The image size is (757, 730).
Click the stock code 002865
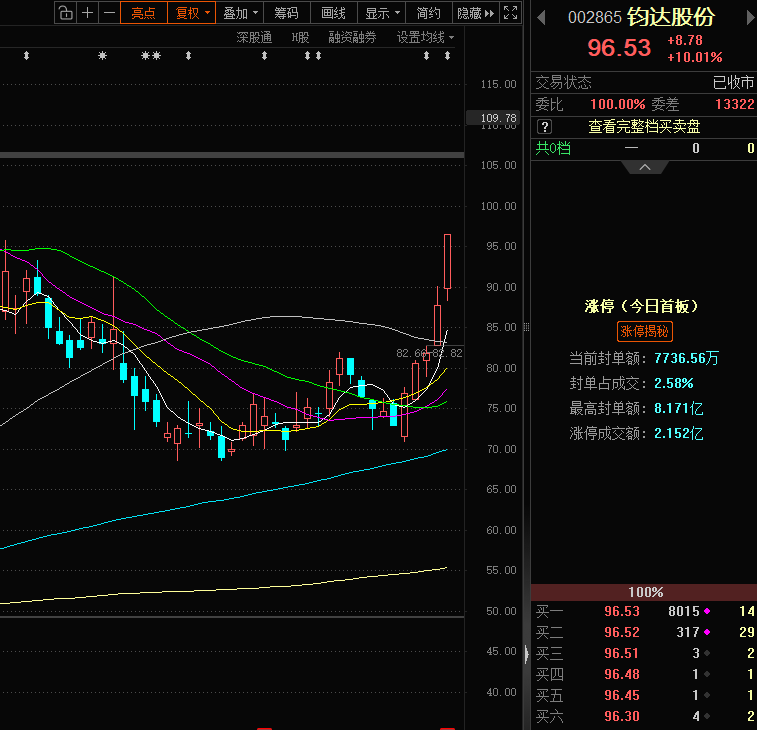coord(595,17)
